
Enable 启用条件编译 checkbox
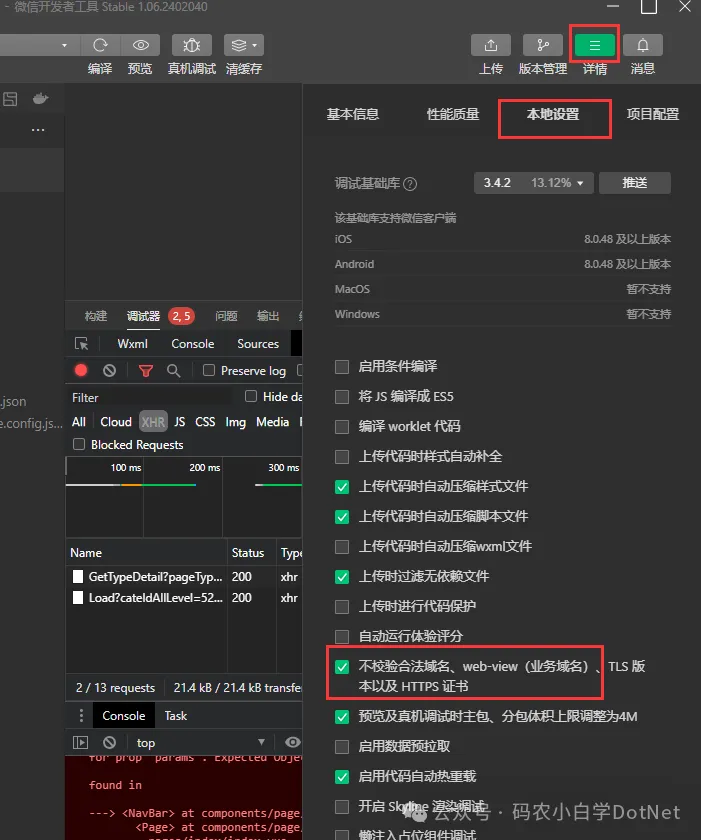(342, 367)
